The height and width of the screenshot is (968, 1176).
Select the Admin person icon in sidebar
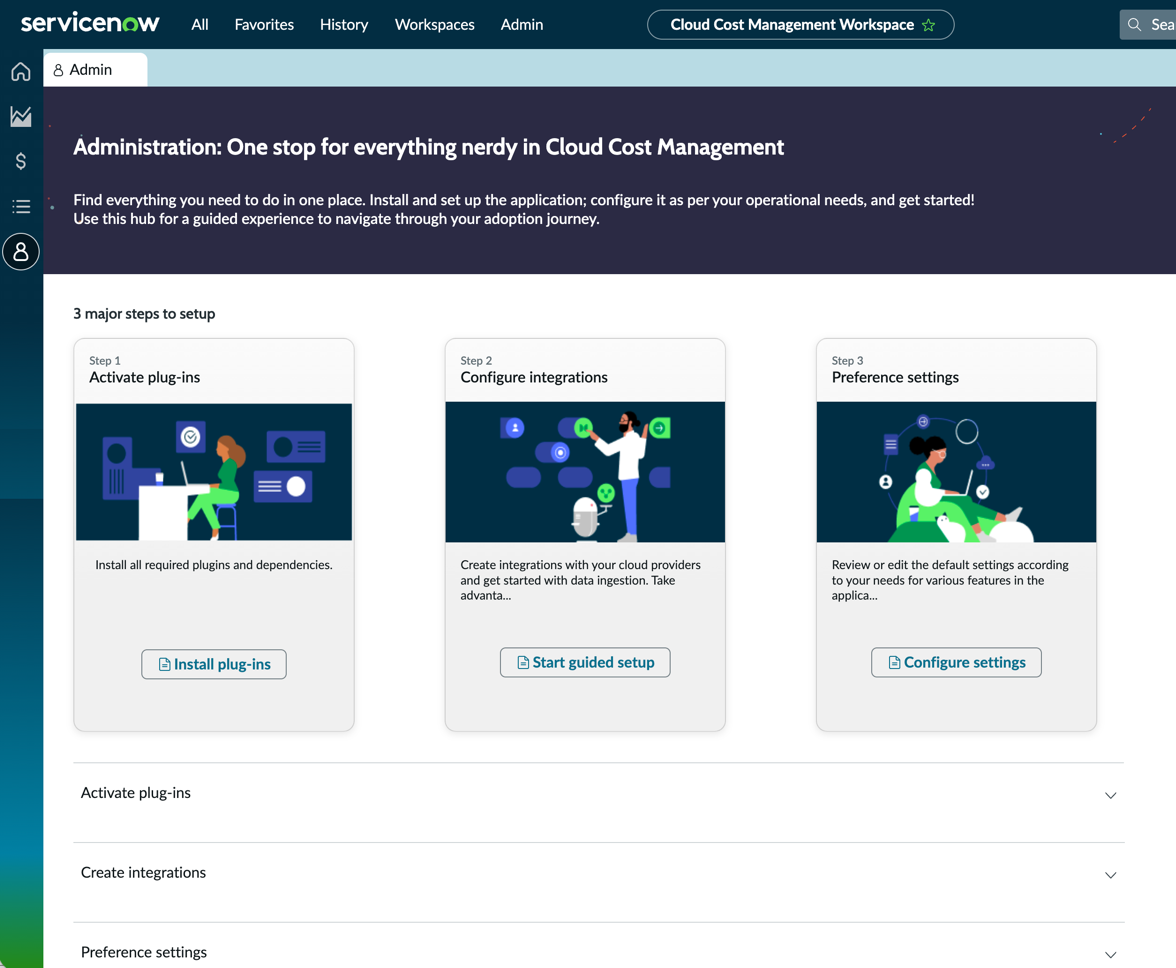click(x=21, y=252)
